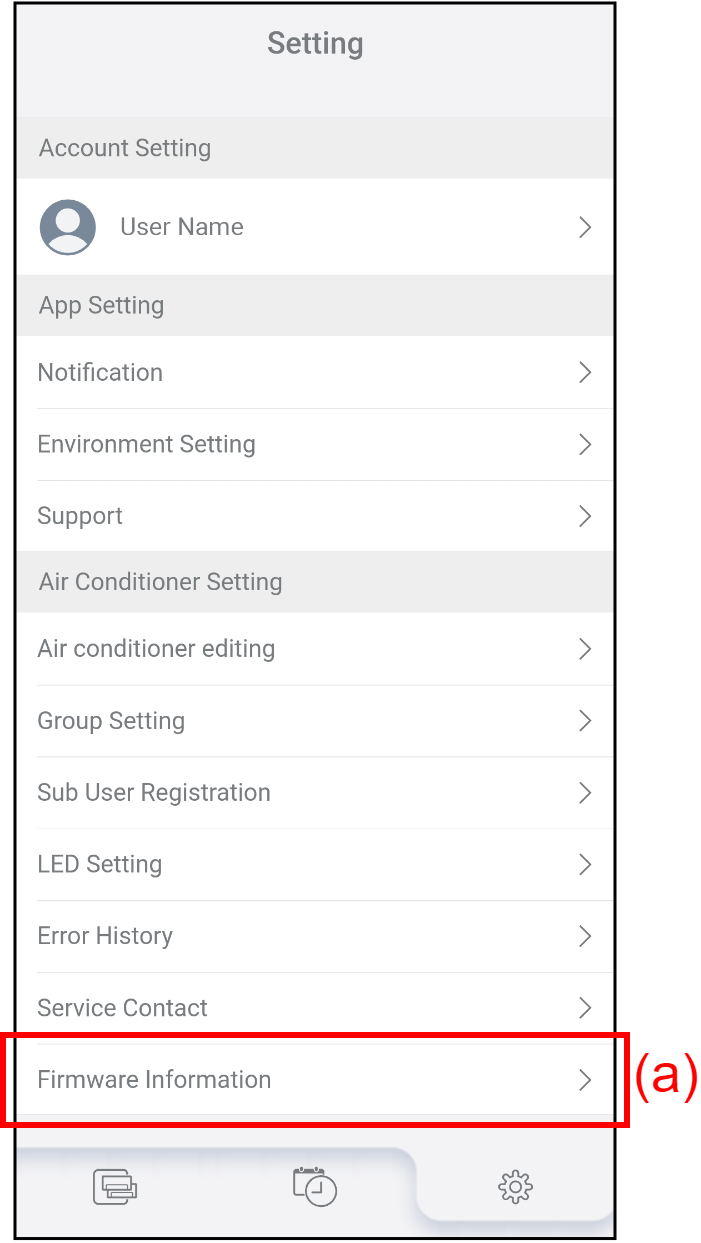Image resolution: width=701 pixels, height=1243 pixels.
Task: Open the schedule timer tab icon
Action: click(315, 1186)
